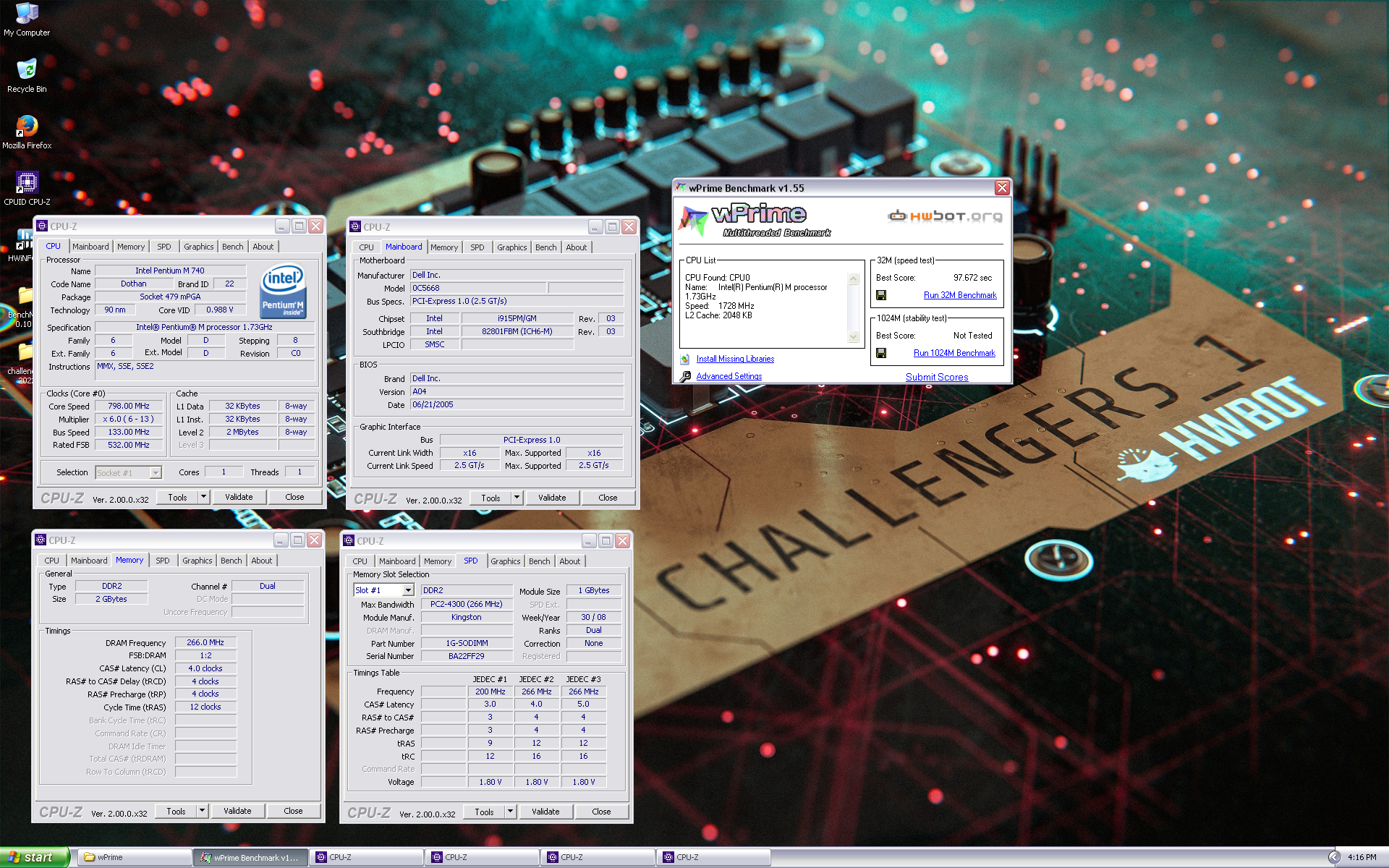
Task: Click the floppy save icon under 1024M test
Action: tap(881, 353)
